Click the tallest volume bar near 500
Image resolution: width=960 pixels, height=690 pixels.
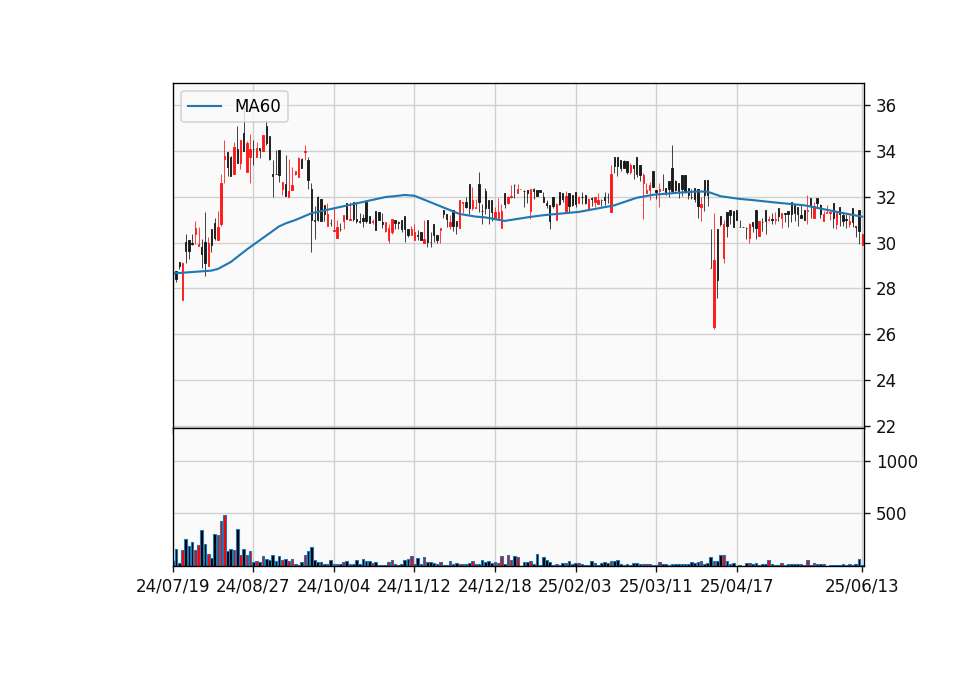pyautogui.click(x=225, y=540)
